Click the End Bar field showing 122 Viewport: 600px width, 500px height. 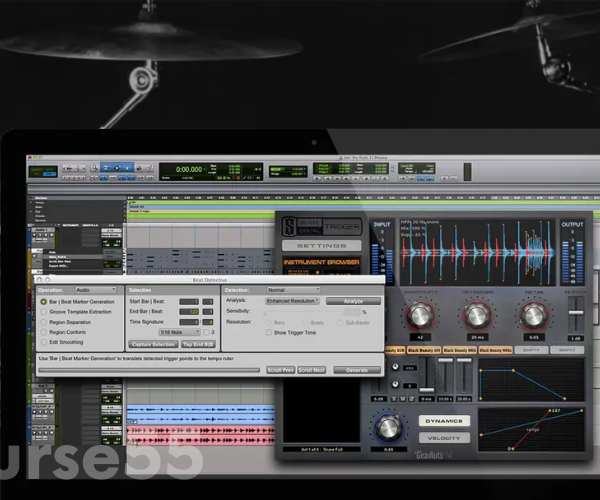(x=189, y=312)
